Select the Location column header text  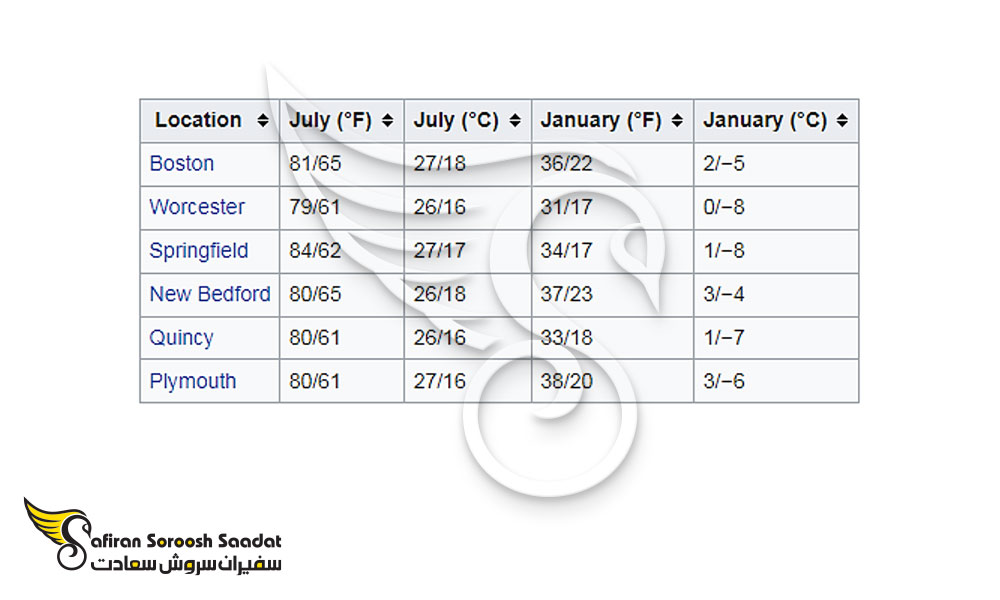click(x=198, y=120)
